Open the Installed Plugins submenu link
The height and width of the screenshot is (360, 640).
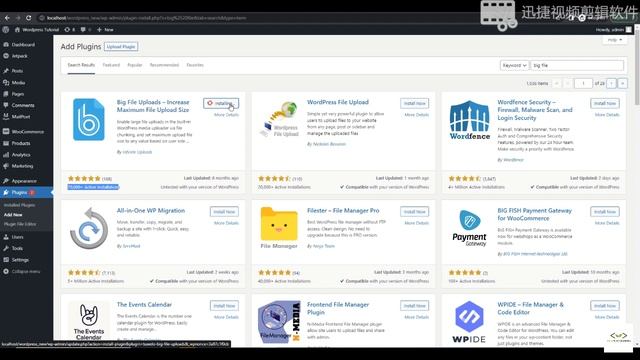click(x=19, y=205)
